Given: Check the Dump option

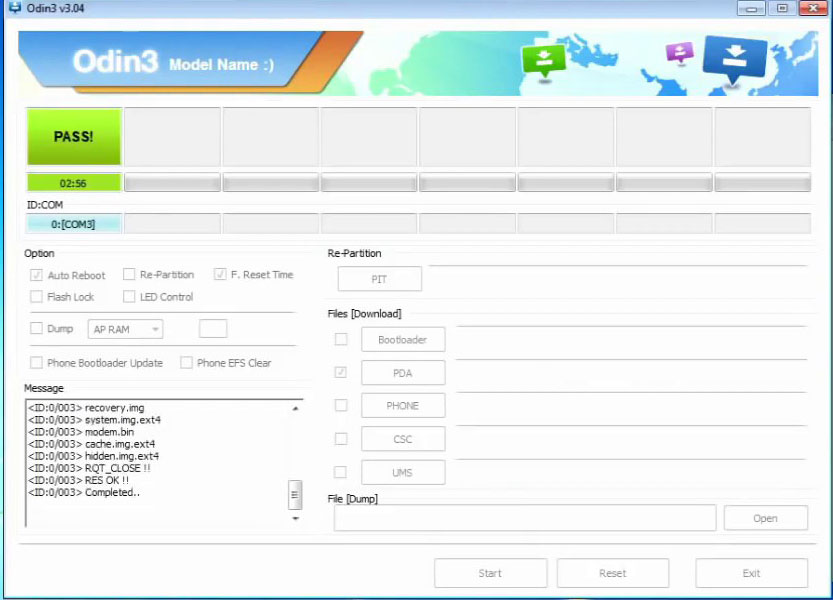Looking at the screenshot, I should point(36,328).
